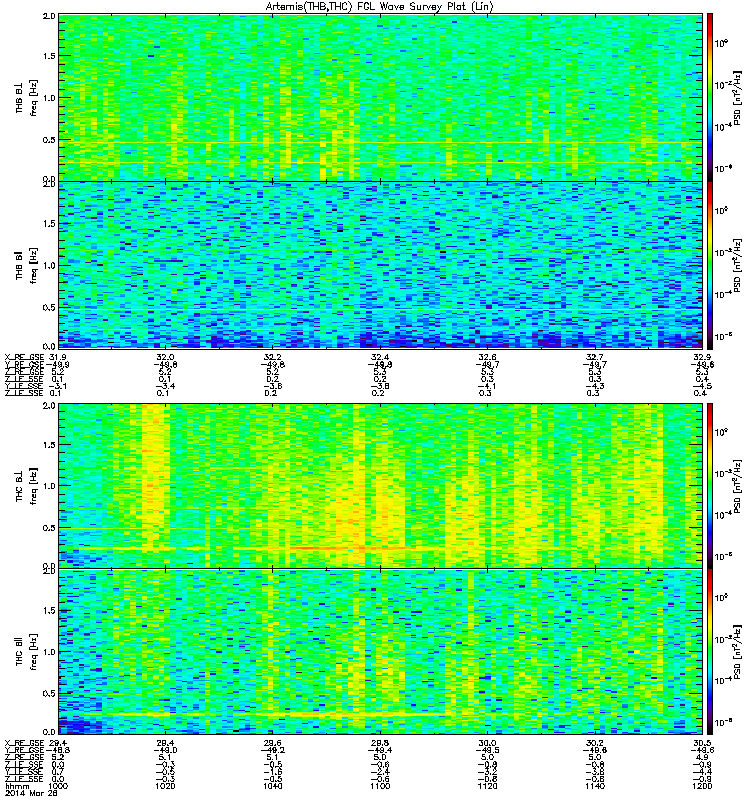Click the '32.4' X_RE_GSE position value
The image size is (750, 800).
click(x=380, y=357)
